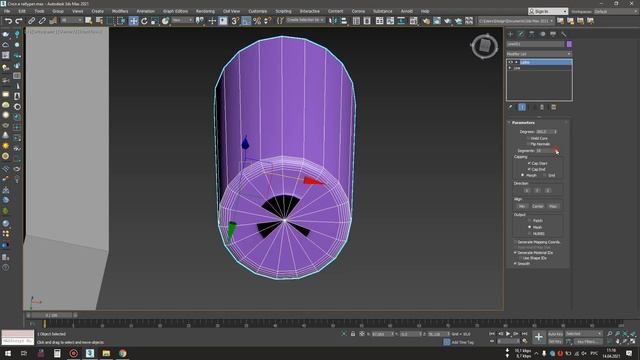Expand the Line base object arrow
This screenshot has width=640, height=360.
[x=510, y=68]
